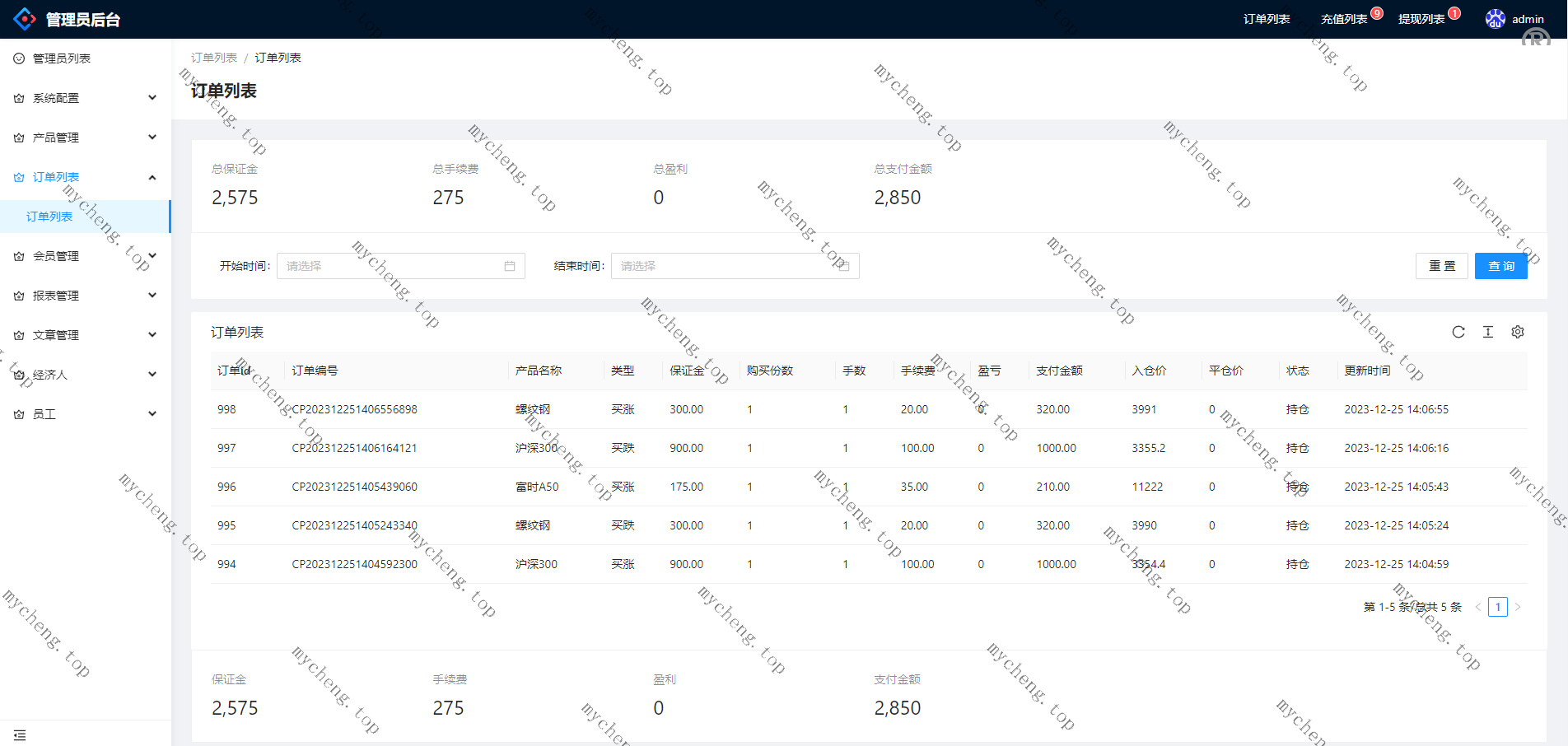The height and width of the screenshot is (746, 1568).
Task: Expand the 会员管理 sidebar menu
Action: pyautogui.click(x=86, y=256)
